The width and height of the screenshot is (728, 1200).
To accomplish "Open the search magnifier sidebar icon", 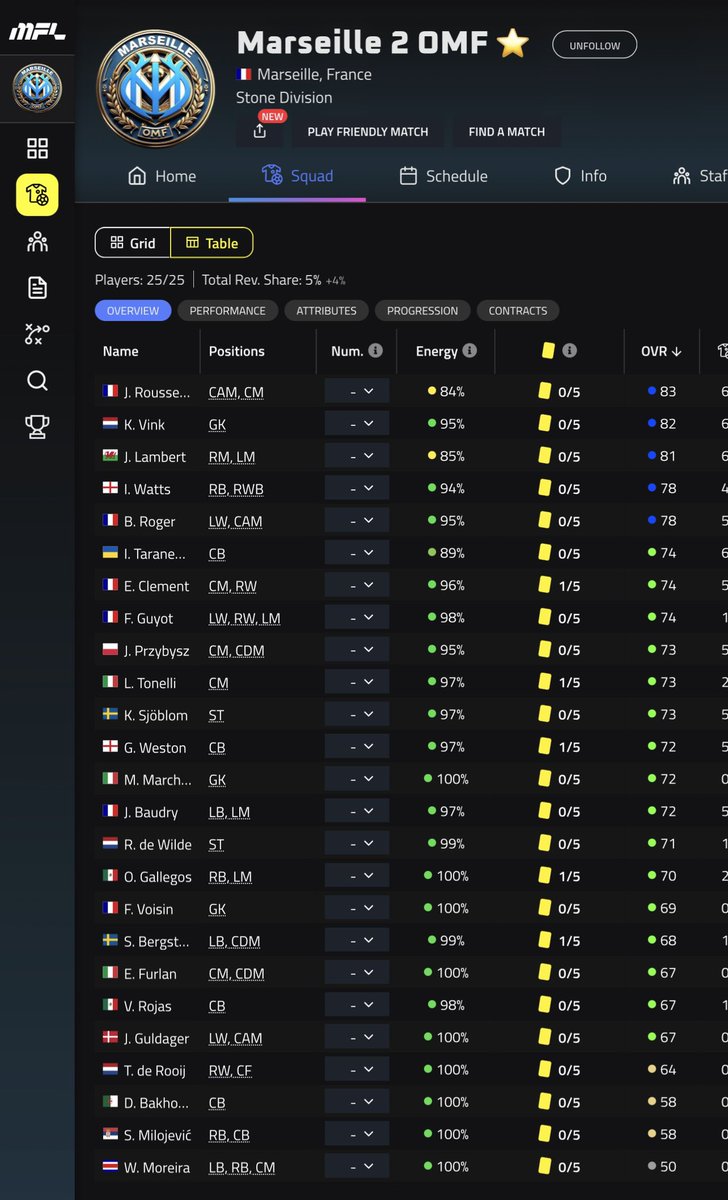I will tap(37, 381).
